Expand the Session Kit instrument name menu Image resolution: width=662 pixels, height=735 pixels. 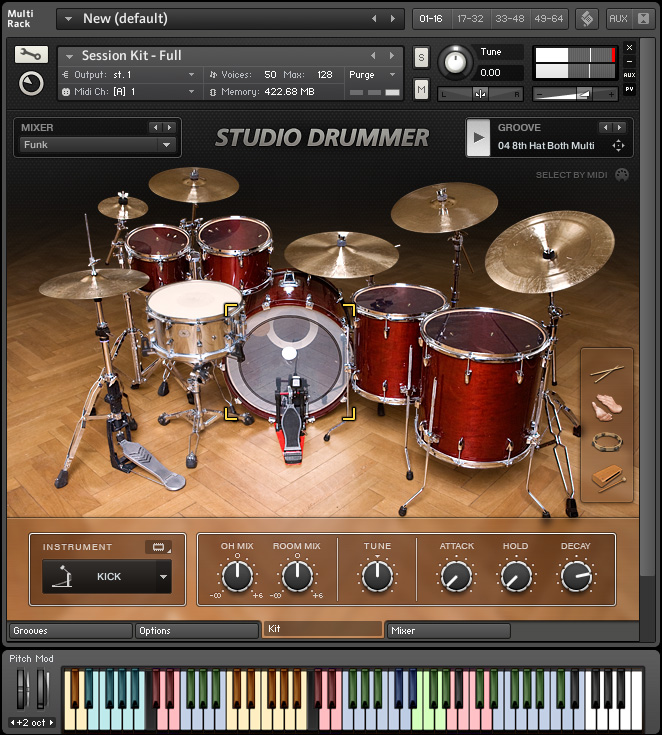point(69,56)
